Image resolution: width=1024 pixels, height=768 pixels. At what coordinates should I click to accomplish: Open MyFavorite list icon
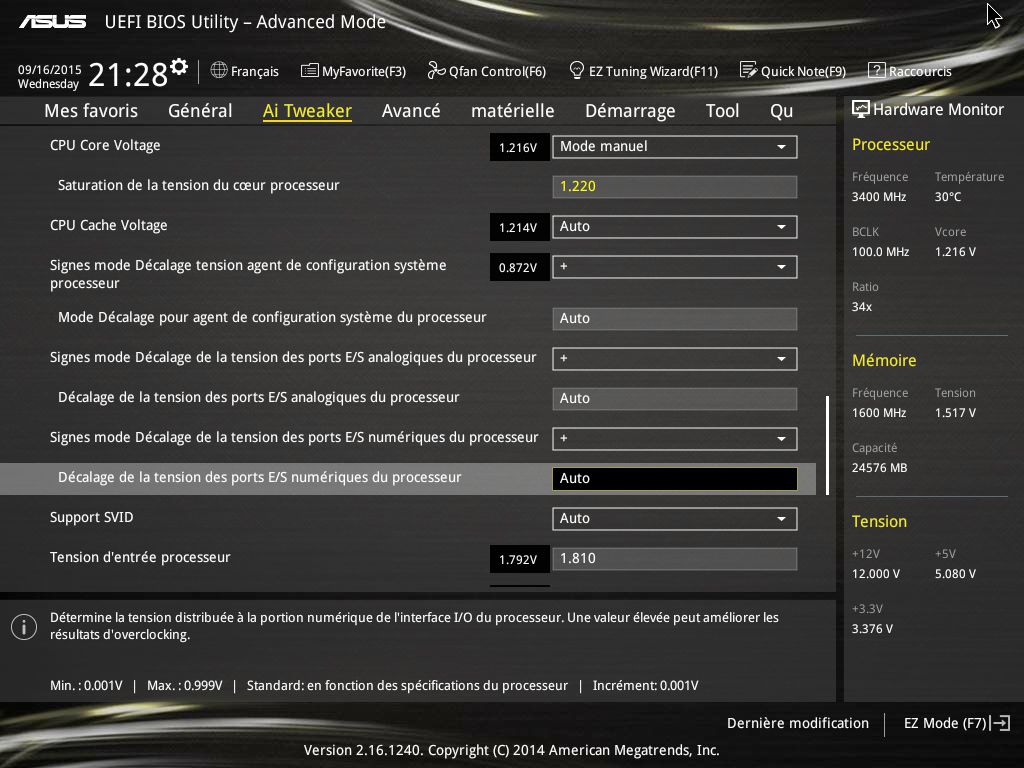[x=309, y=71]
